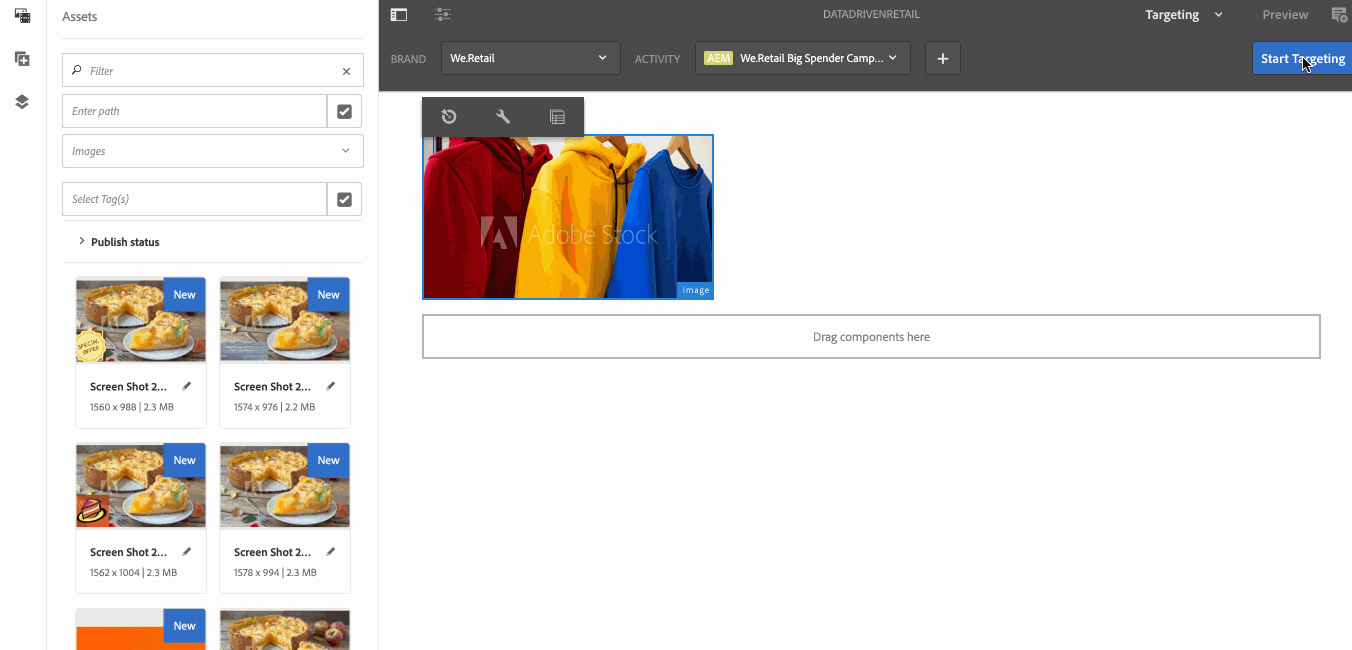Click the layout icon in the component toolbar
The width and height of the screenshot is (1352, 650).
click(557, 117)
